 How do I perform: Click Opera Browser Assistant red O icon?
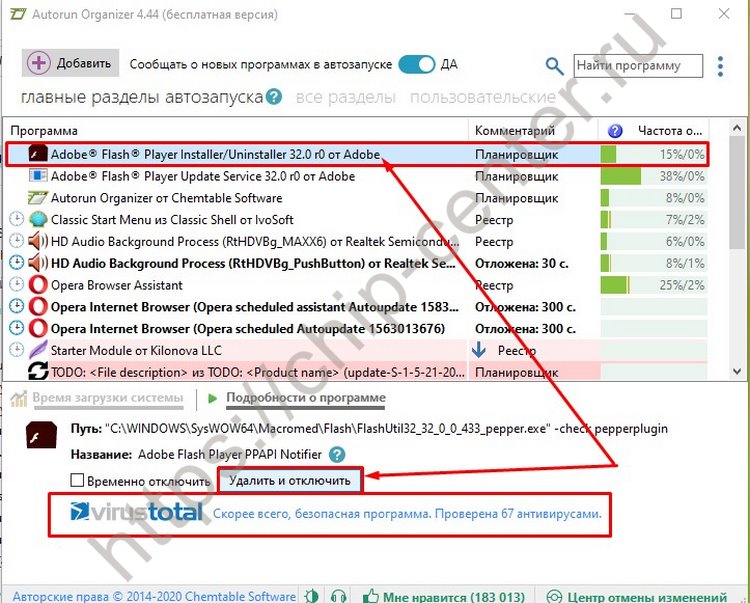[x=38, y=285]
